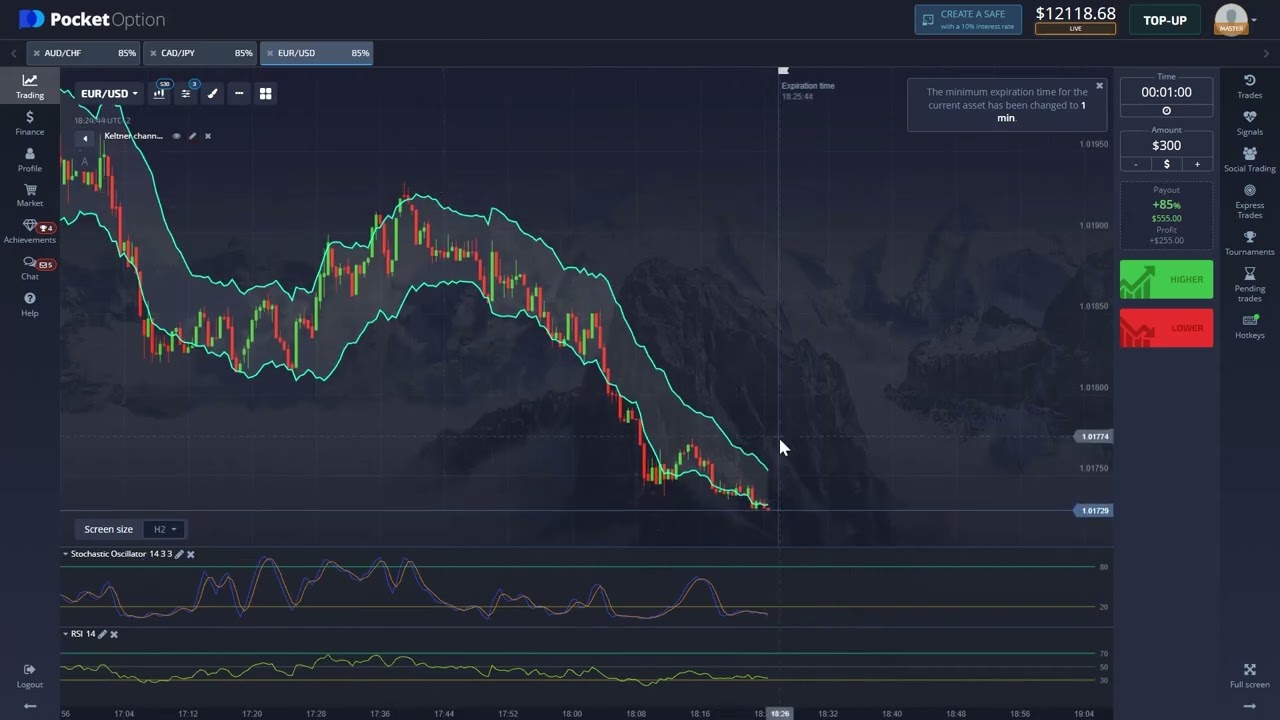Click Create a Safe button
The width and height of the screenshot is (1280, 720).
pos(968,20)
